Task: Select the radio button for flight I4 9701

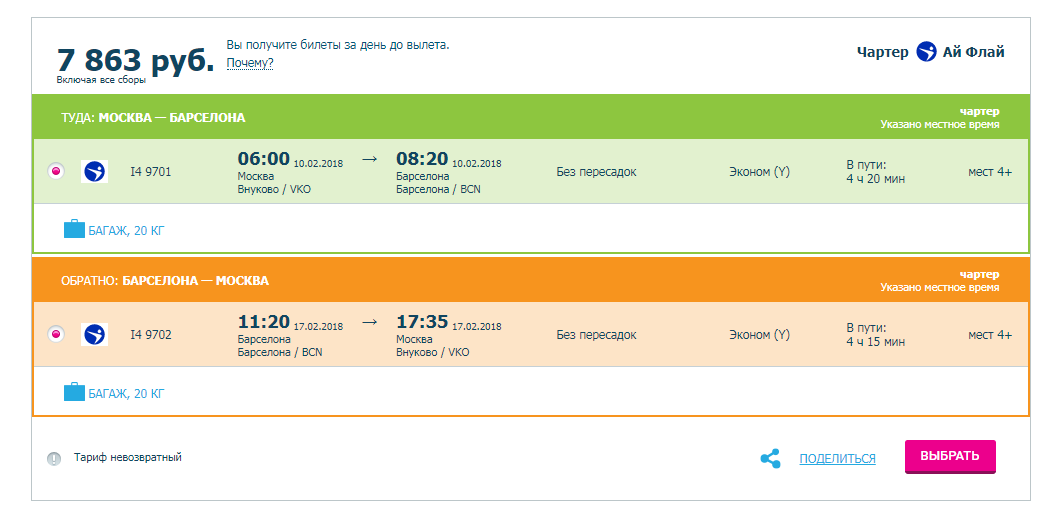Action: 56,172
